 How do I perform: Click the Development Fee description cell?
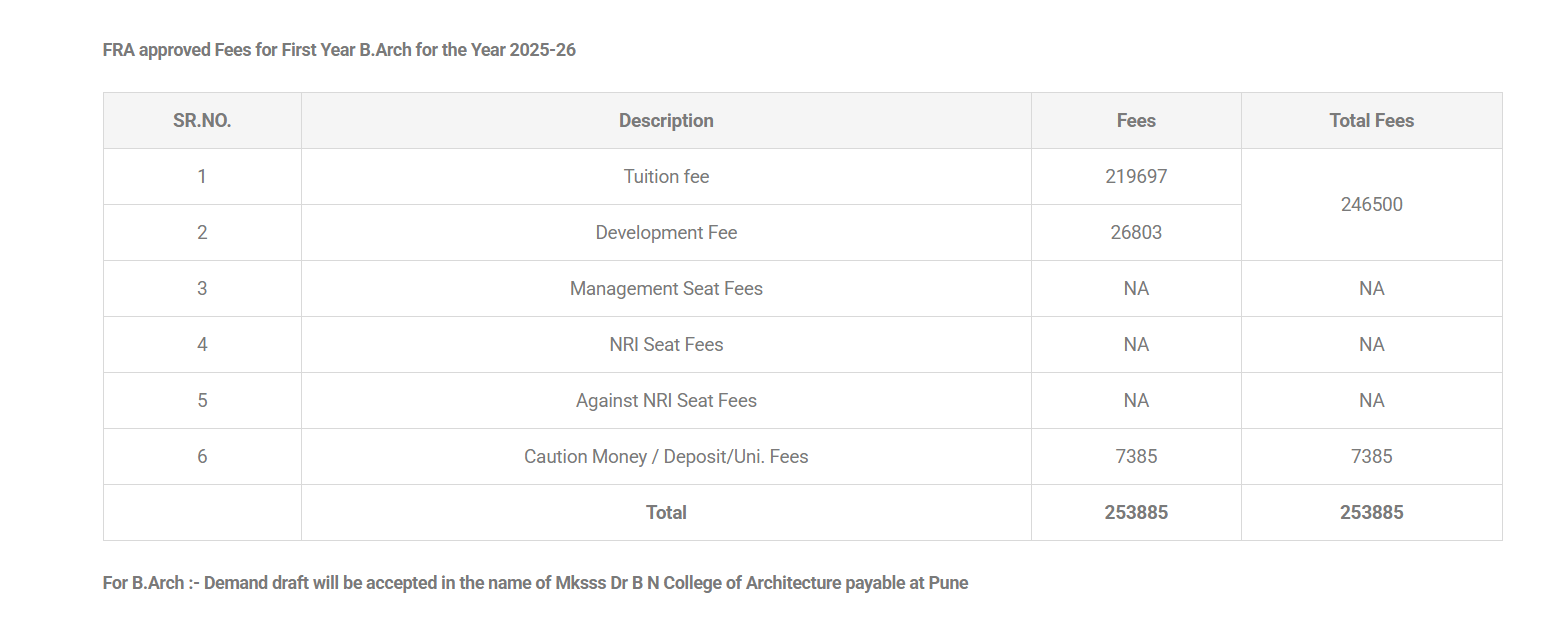point(666,233)
